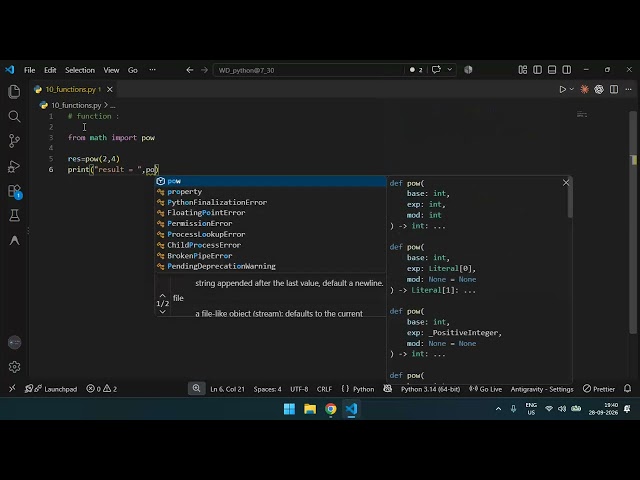Open Customize Layout icon
Image resolution: width=640 pixels, height=480 pixels.
click(522, 70)
